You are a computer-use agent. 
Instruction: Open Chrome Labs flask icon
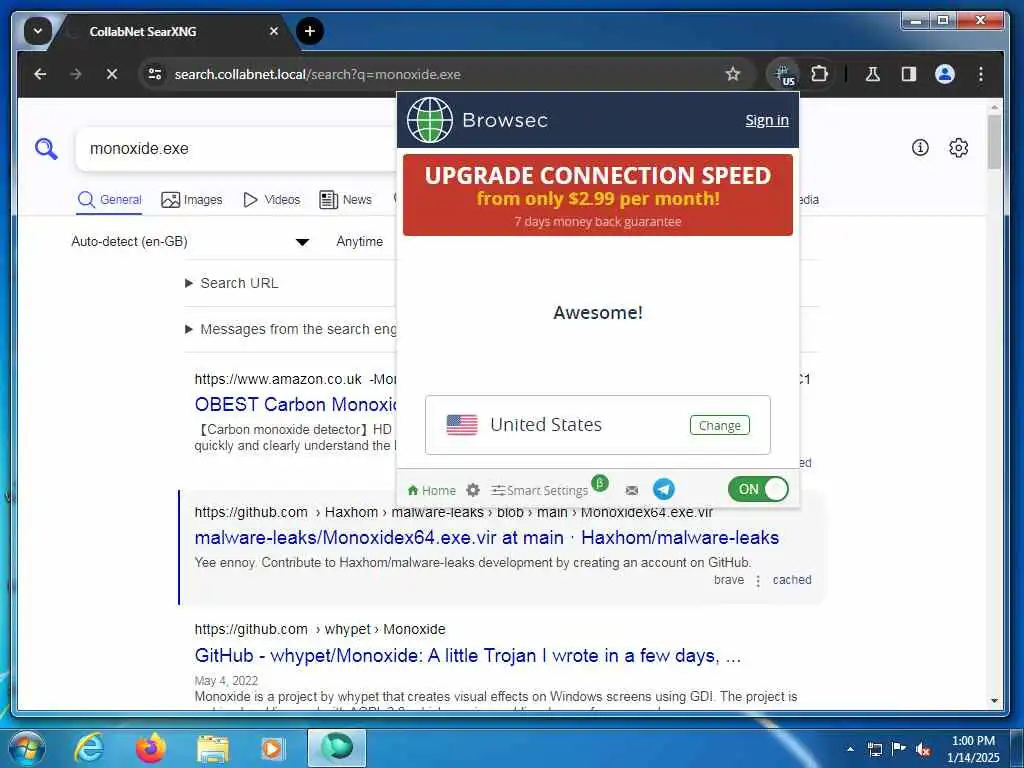coord(872,74)
